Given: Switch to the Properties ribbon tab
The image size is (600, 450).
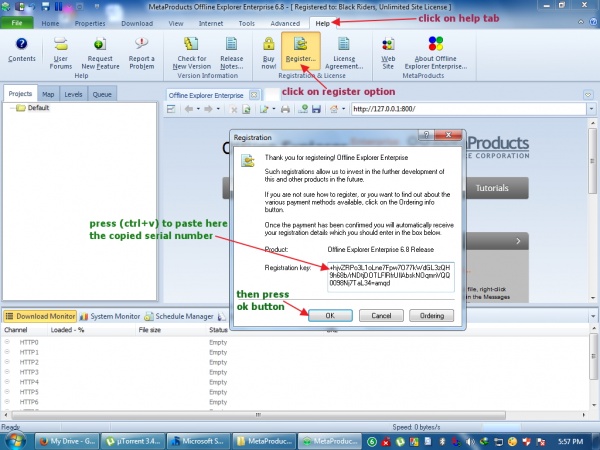Looking at the screenshot, I should point(90,23).
